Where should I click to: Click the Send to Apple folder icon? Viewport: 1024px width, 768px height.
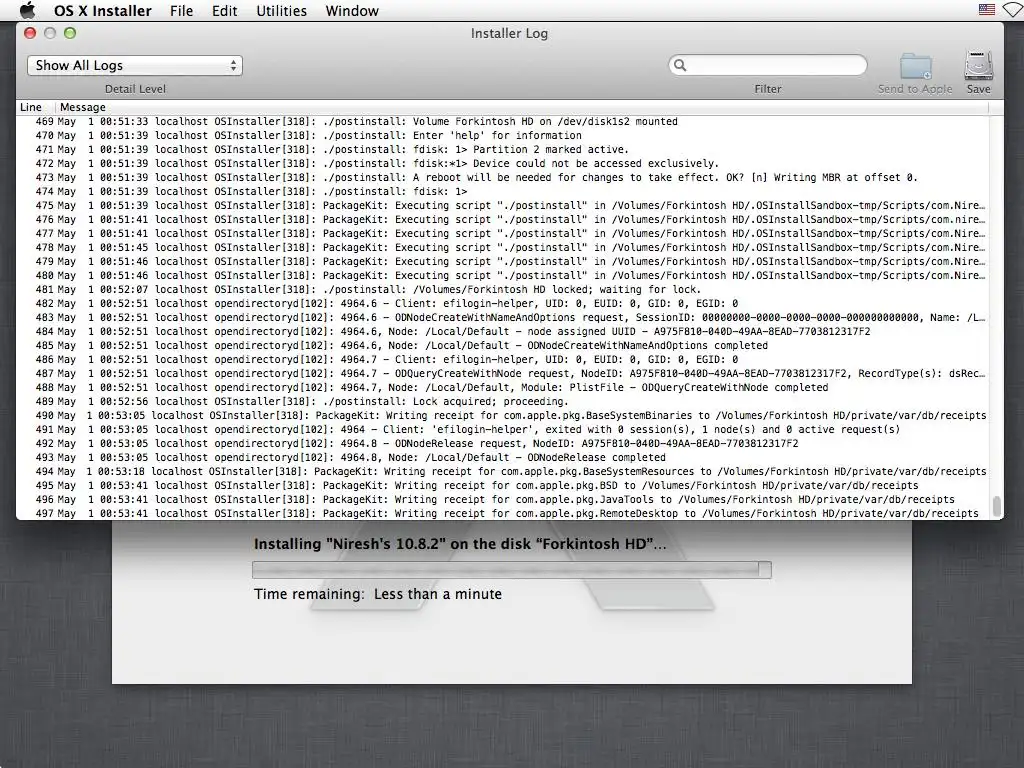point(916,67)
